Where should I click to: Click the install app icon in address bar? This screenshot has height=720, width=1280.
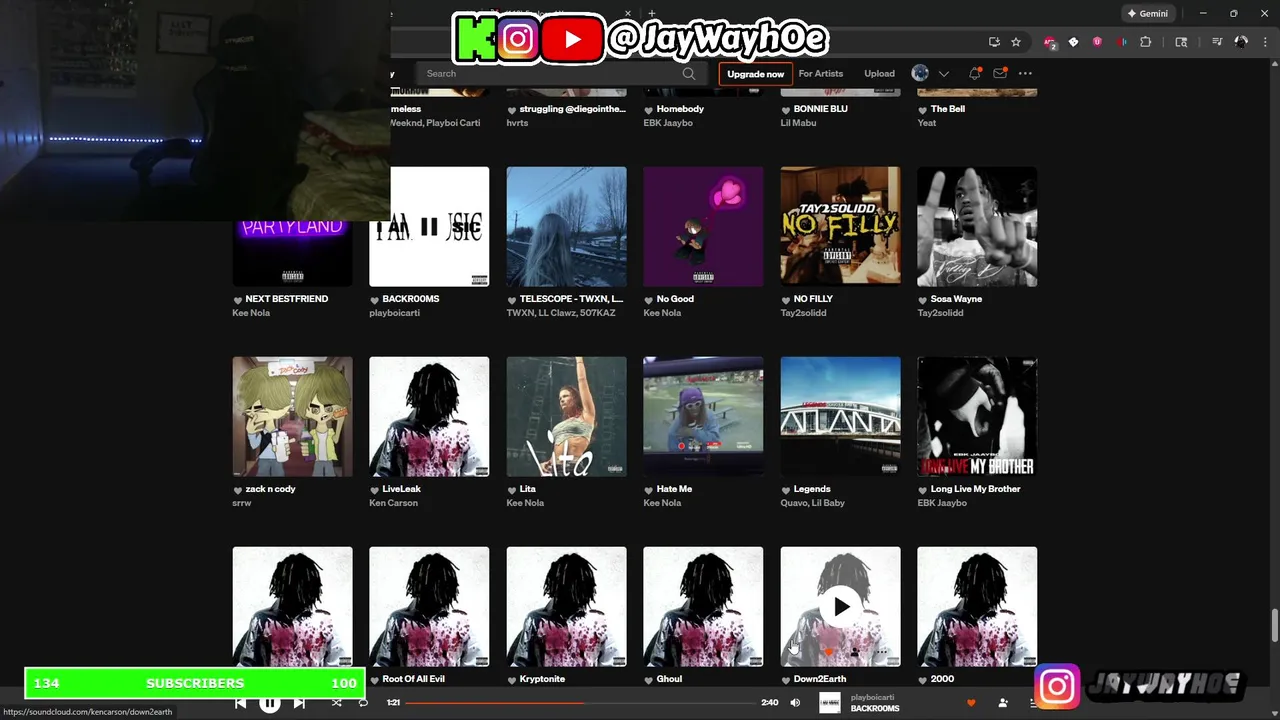(994, 42)
